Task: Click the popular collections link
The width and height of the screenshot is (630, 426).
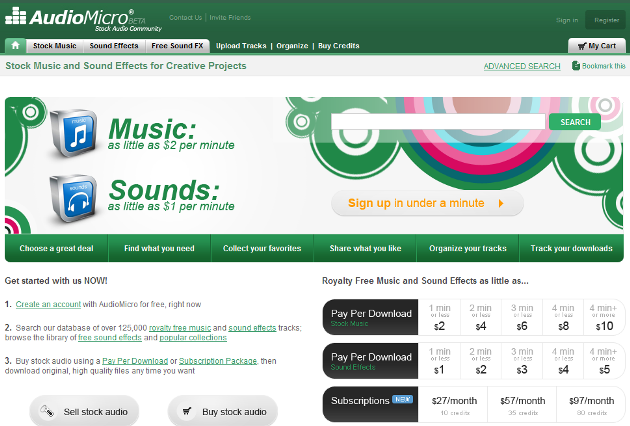Action: pos(193,338)
